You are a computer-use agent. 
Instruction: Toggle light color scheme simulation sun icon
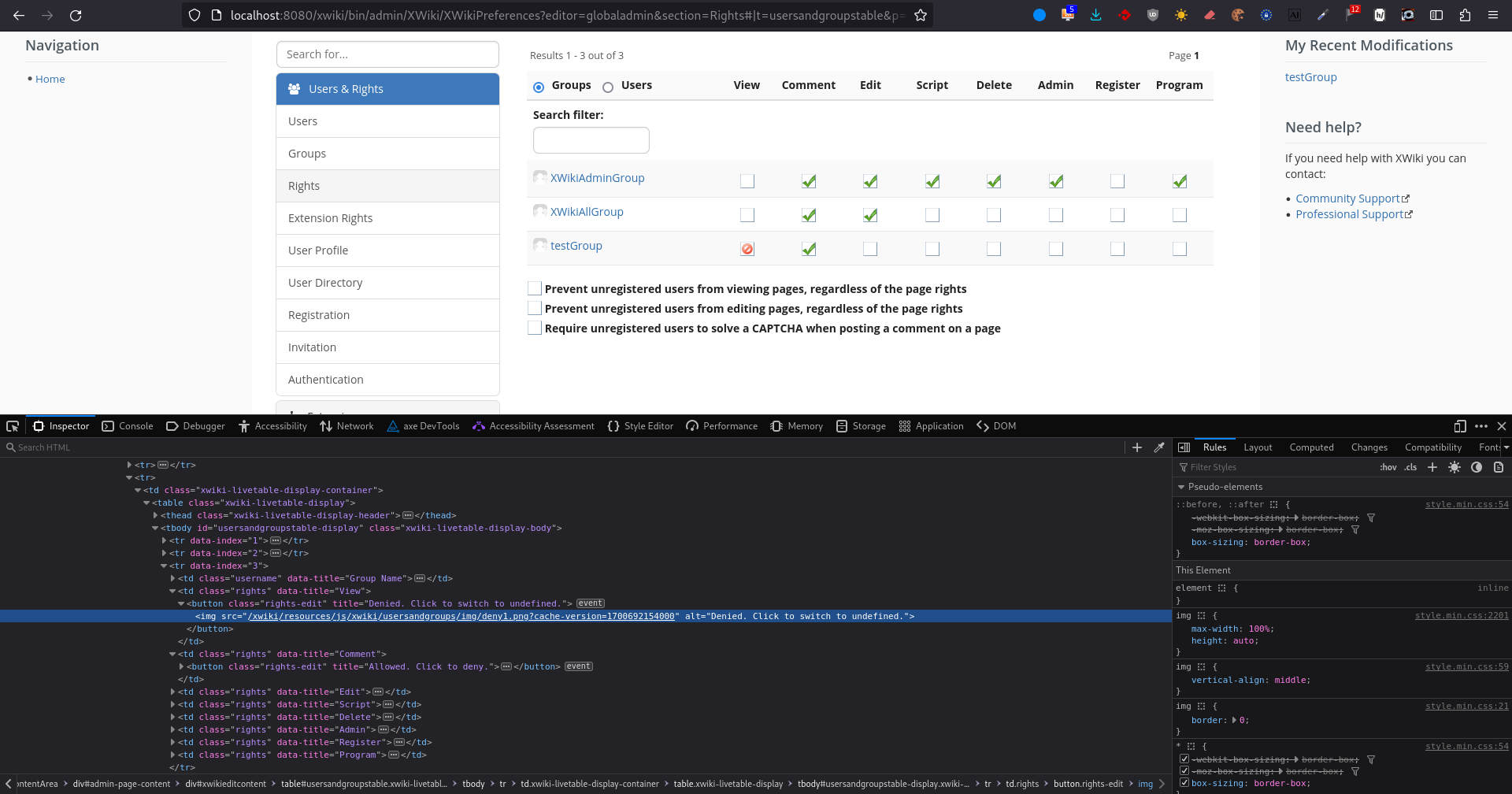point(1455,467)
